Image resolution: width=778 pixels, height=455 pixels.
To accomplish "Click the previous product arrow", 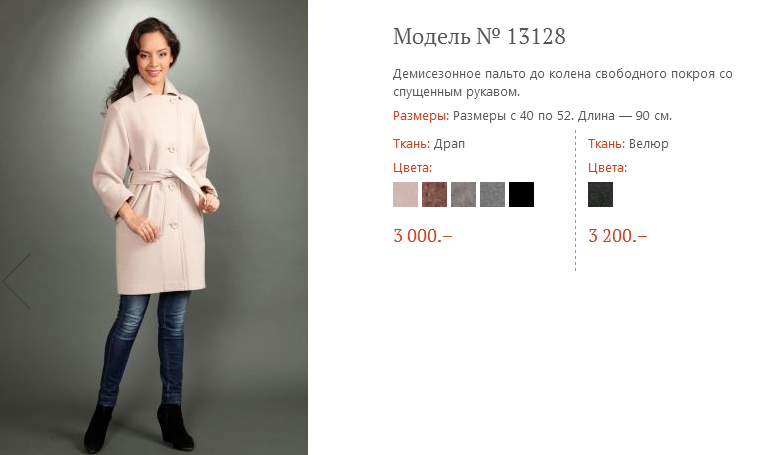I will (x=17, y=281).
